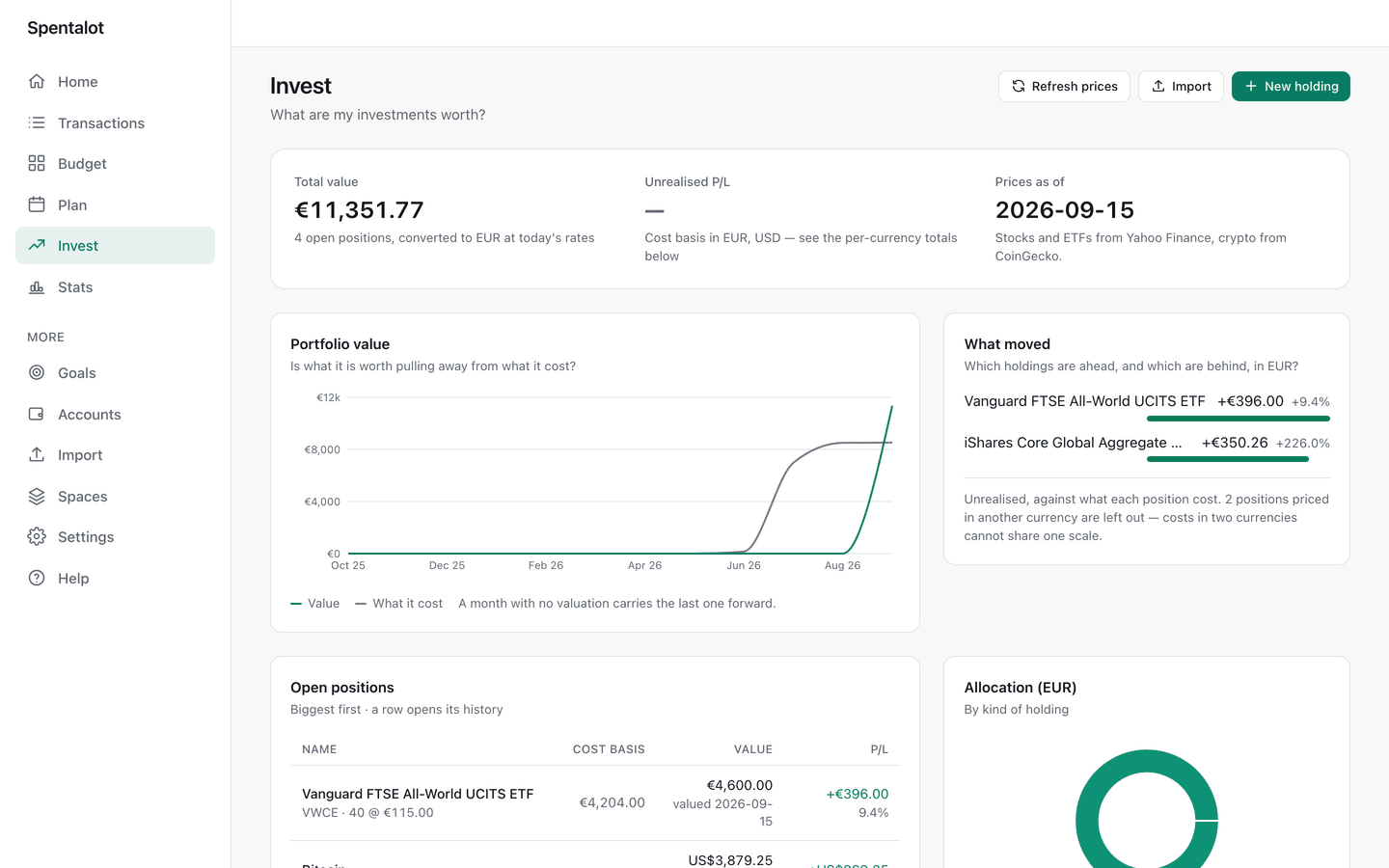Go to Transactions in the sidebar

115,122
